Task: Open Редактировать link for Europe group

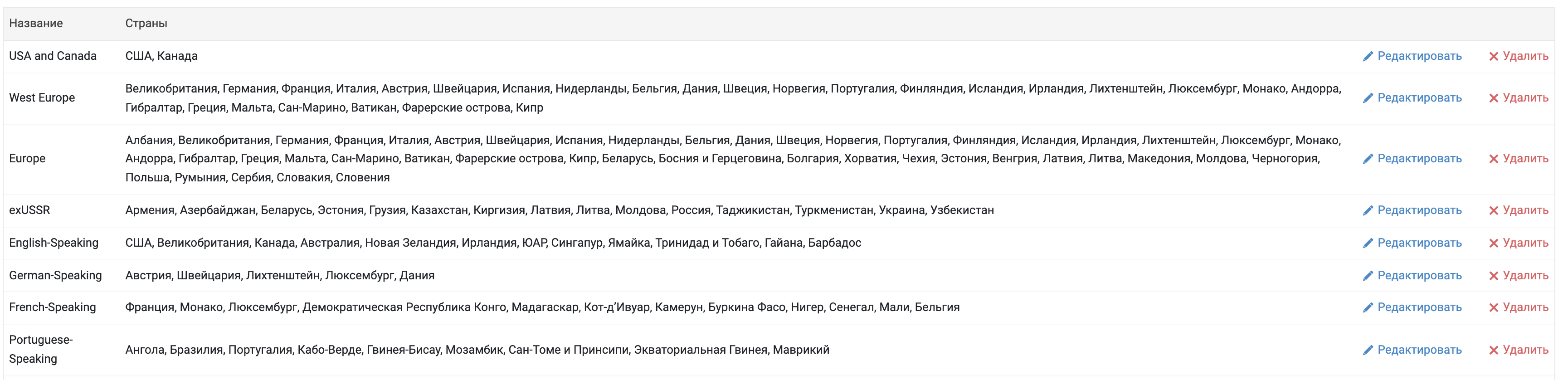Action: click(x=1419, y=158)
